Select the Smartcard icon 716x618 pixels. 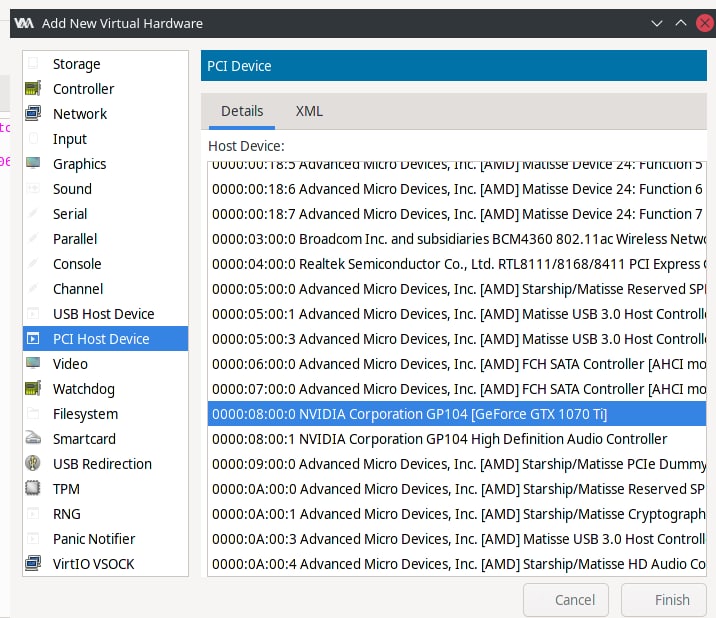[x=34, y=439]
